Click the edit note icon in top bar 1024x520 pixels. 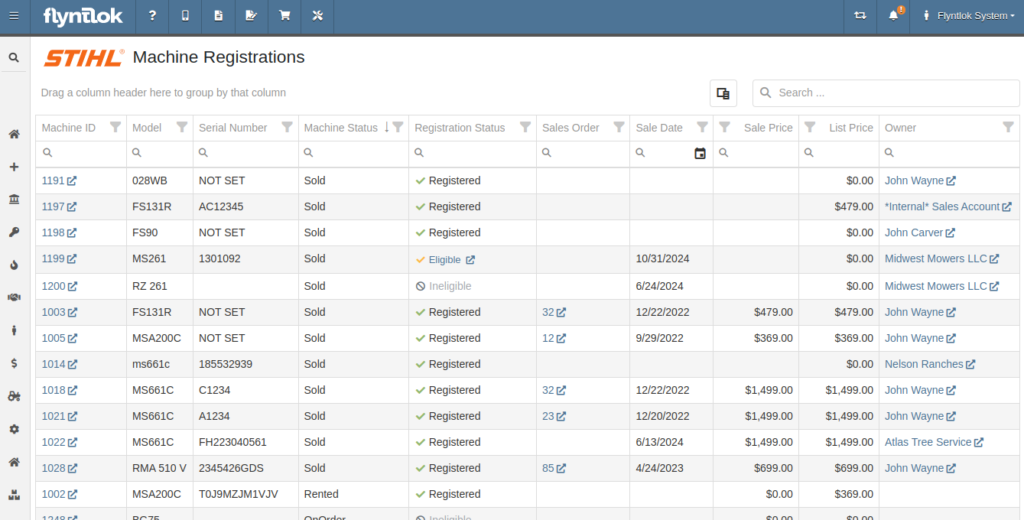[x=251, y=16]
